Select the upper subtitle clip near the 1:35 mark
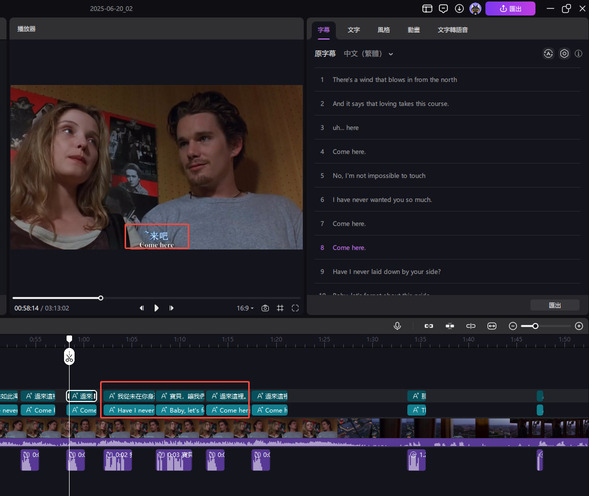 click(417, 396)
